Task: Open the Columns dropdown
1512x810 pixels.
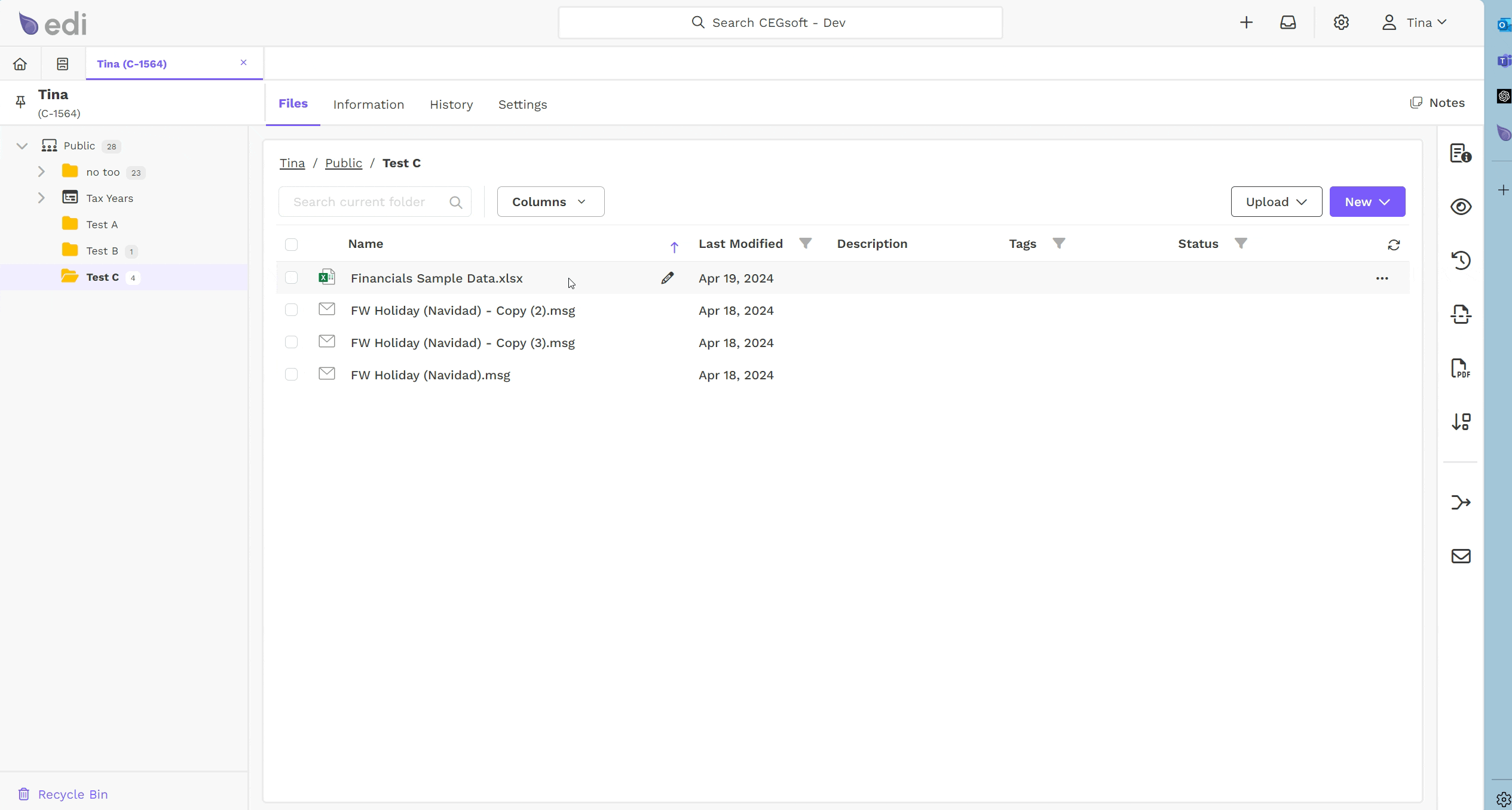Action: tap(550, 202)
